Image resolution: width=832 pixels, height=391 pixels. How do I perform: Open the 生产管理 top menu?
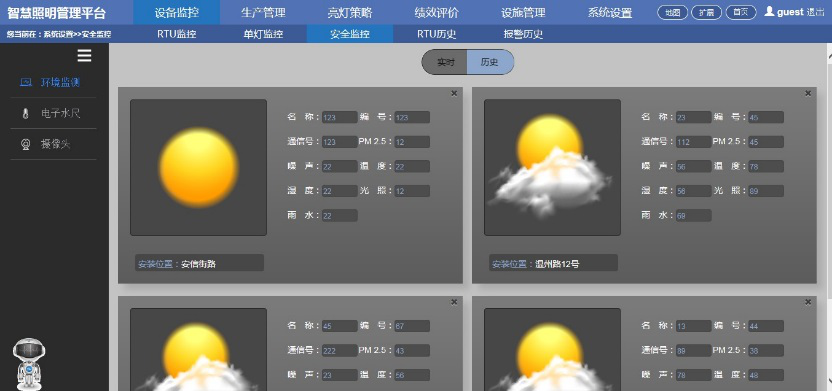pyautogui.click(x=263, y=12)
